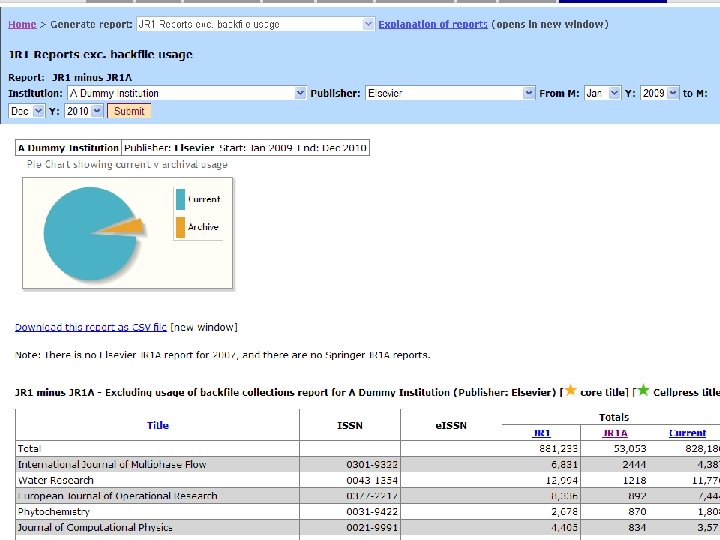Expand the Publisher dropdown showing Elsevier

[450, 93]
